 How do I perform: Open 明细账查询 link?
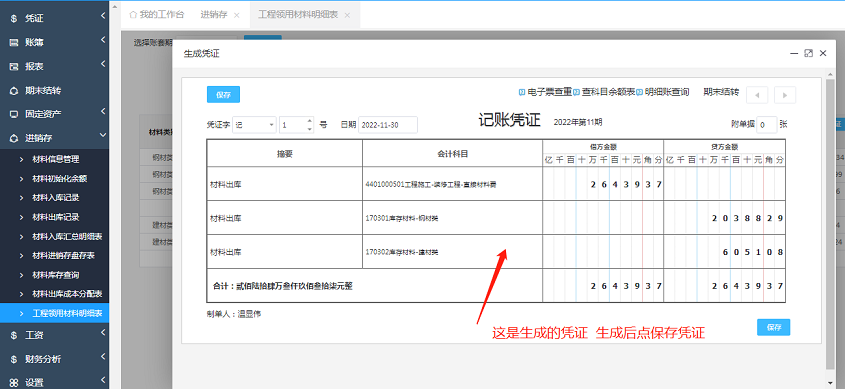(667, 92)
